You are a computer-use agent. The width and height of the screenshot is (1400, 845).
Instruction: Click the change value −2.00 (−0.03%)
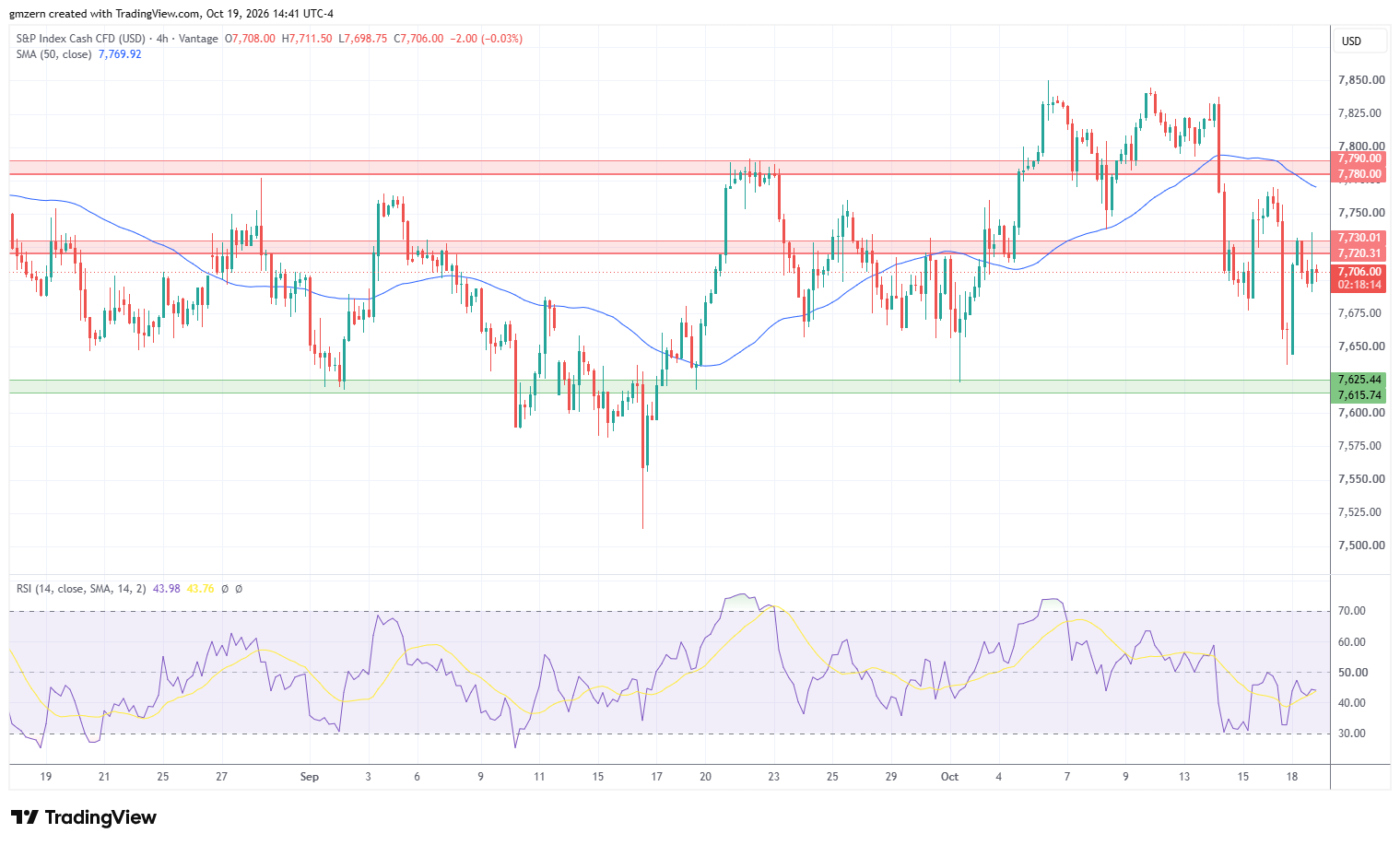tap(487, 39)
